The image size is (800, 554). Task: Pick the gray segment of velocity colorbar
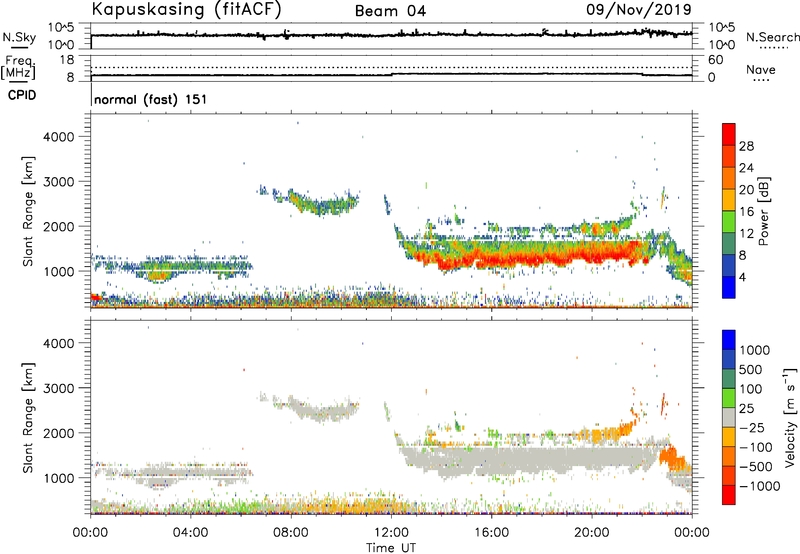729,418
